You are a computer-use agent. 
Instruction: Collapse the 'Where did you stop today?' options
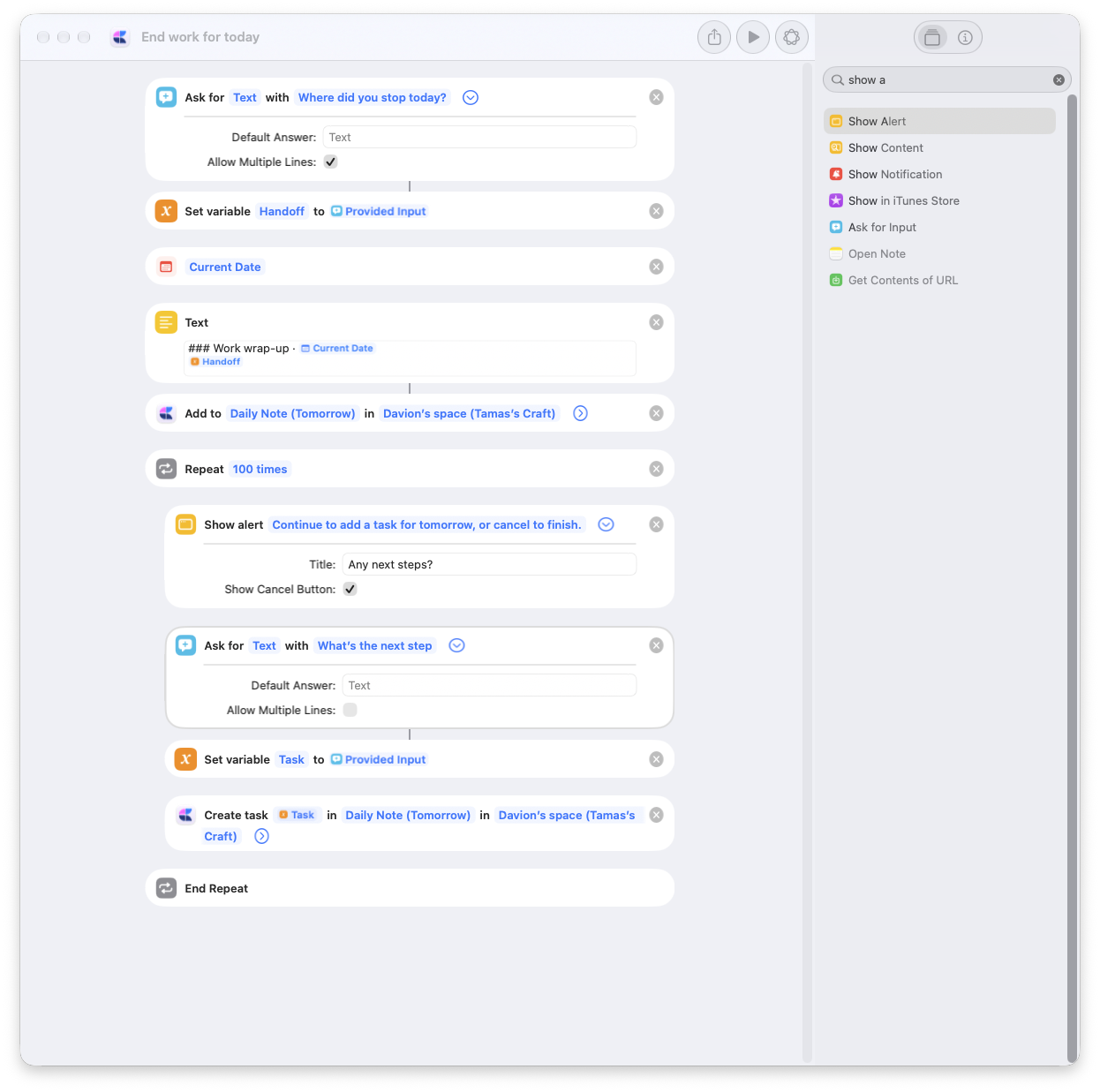coord(471,97)
